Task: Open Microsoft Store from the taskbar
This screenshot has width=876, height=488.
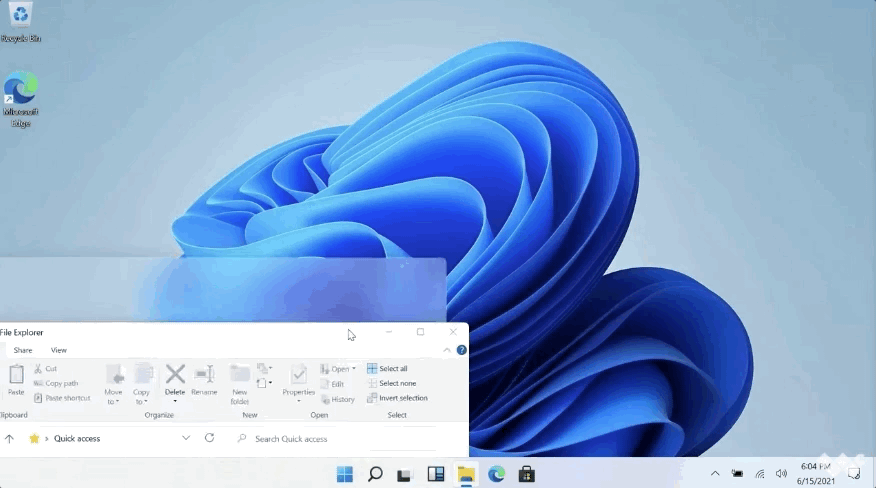Action: click(x=526, y=474)
